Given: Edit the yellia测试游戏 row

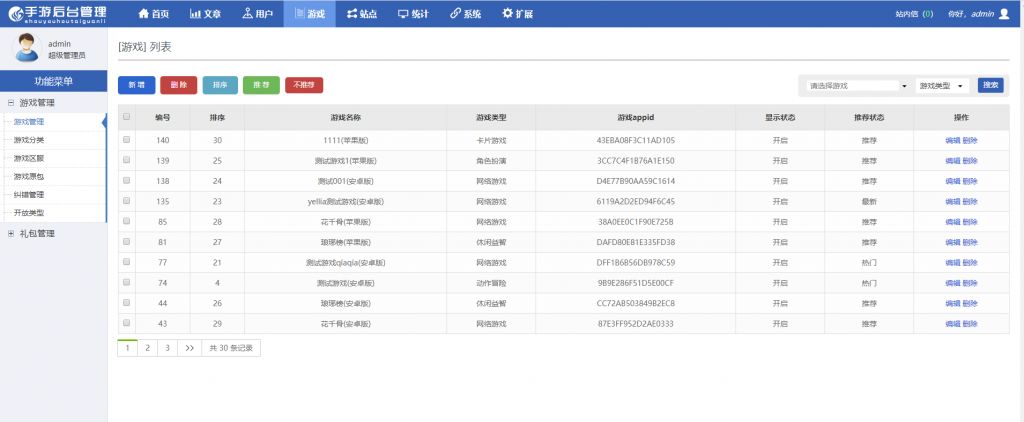Looking at the screenshot, I should pos(952,201).
